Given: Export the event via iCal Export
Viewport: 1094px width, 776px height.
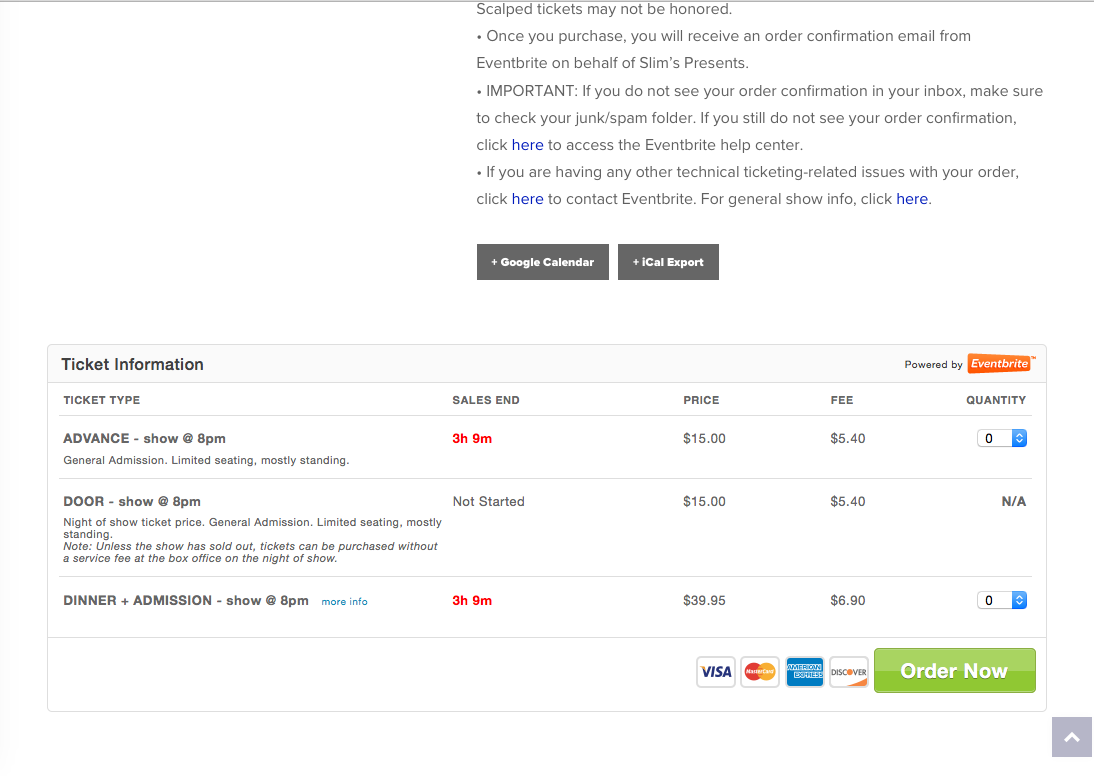Looking at the screenshot, I should coord(668,262).
